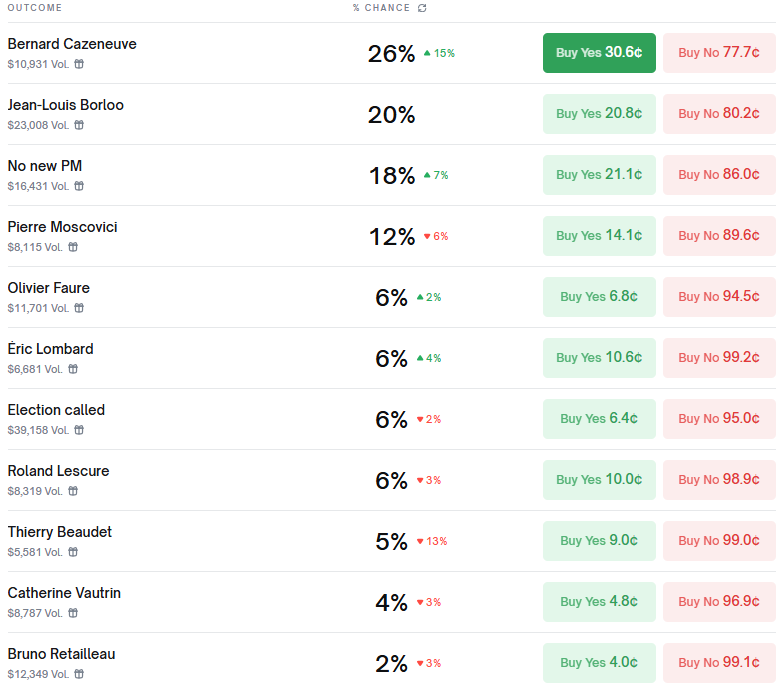783x688 pixels.
Task: Click Buy No 89.6¢ for Pierre Moscovici
Action: [719, 236]
